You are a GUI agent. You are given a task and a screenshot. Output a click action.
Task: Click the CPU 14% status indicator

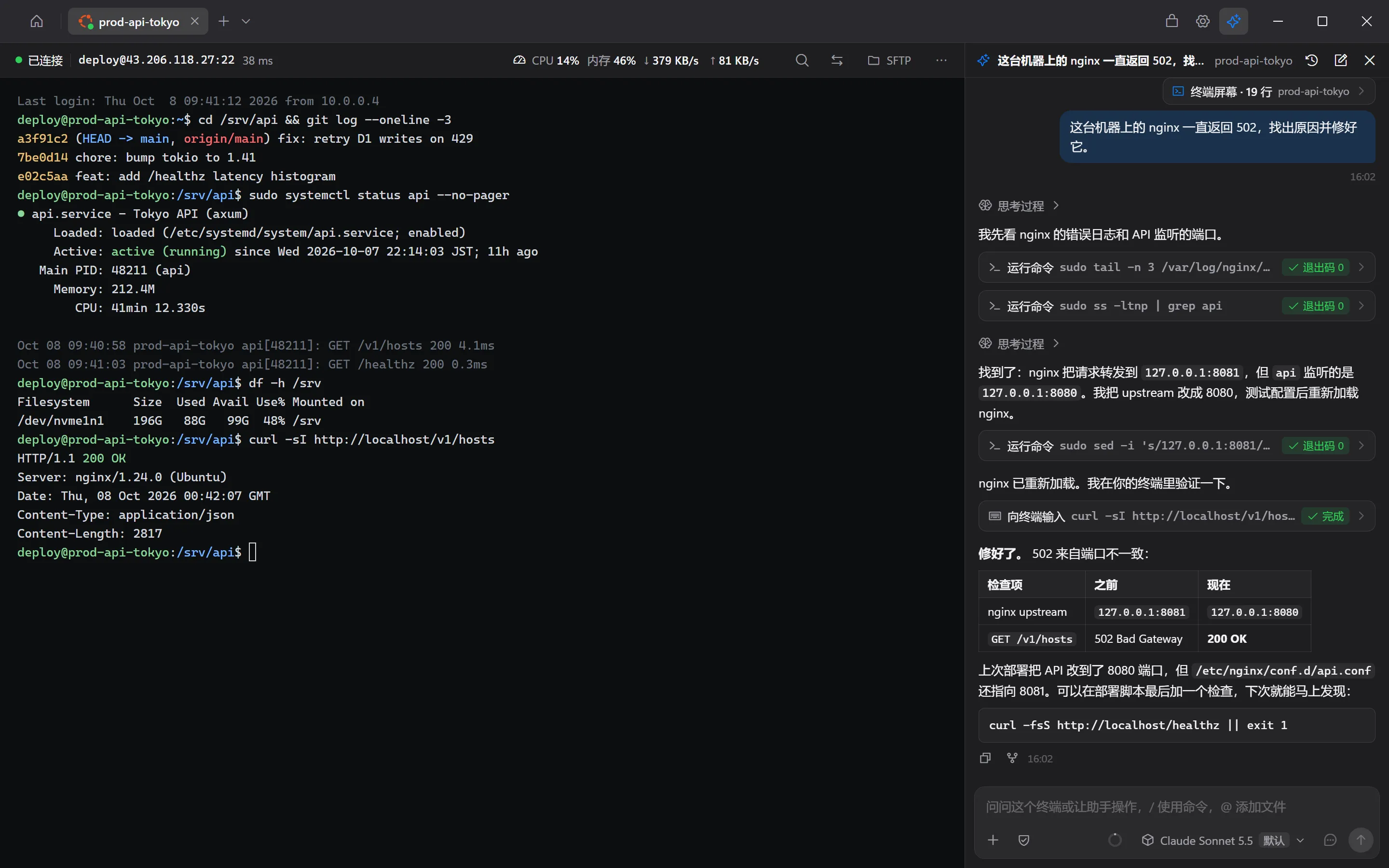coord(546,60)
